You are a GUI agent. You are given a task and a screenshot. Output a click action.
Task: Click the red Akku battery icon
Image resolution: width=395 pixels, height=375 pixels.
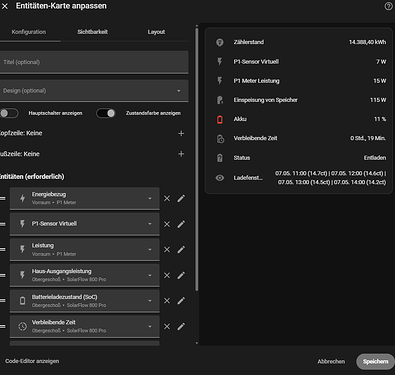pos(220,119)
